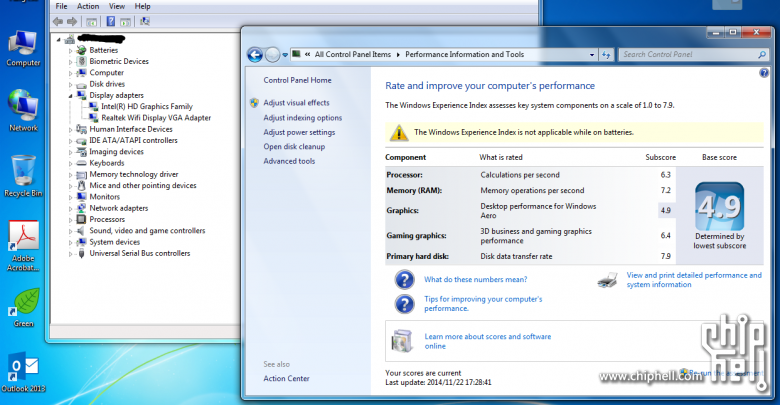Click the scan for hardware changes toolbar icon
780x405 pixels.
[145, 21]
